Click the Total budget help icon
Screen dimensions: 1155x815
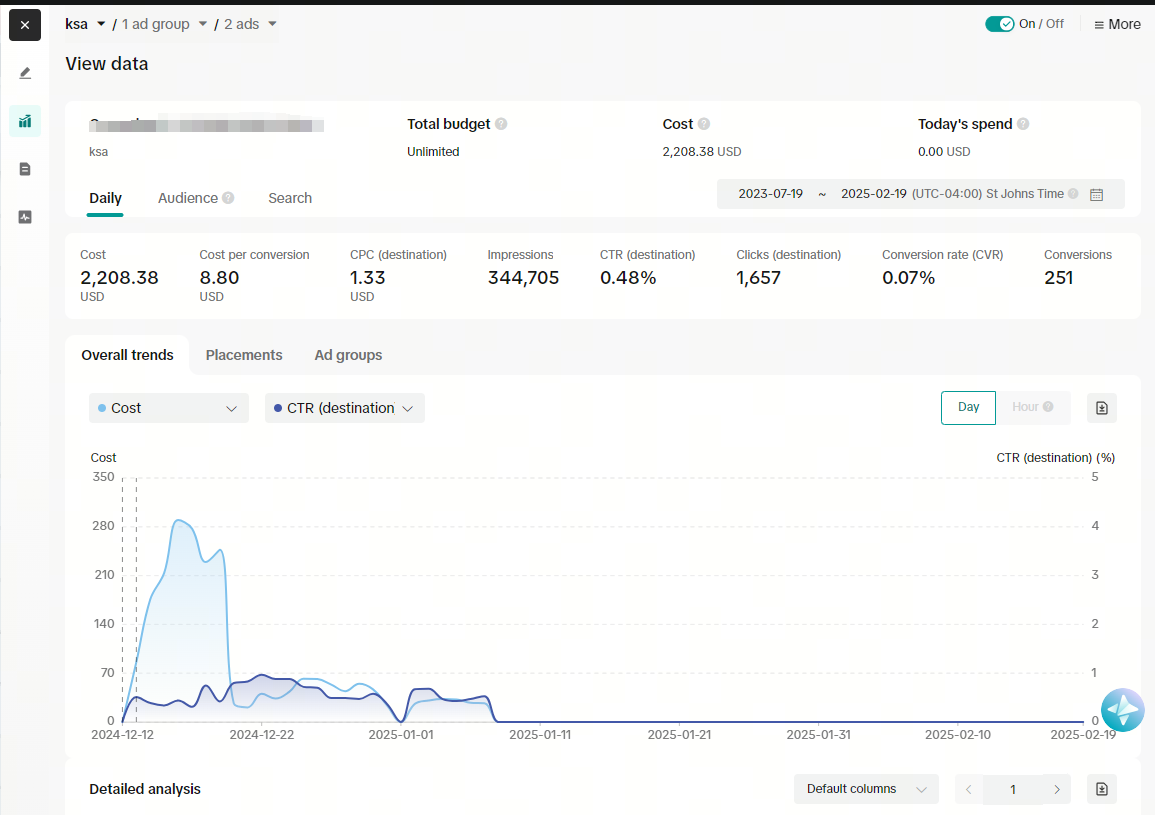coord(501,124)
